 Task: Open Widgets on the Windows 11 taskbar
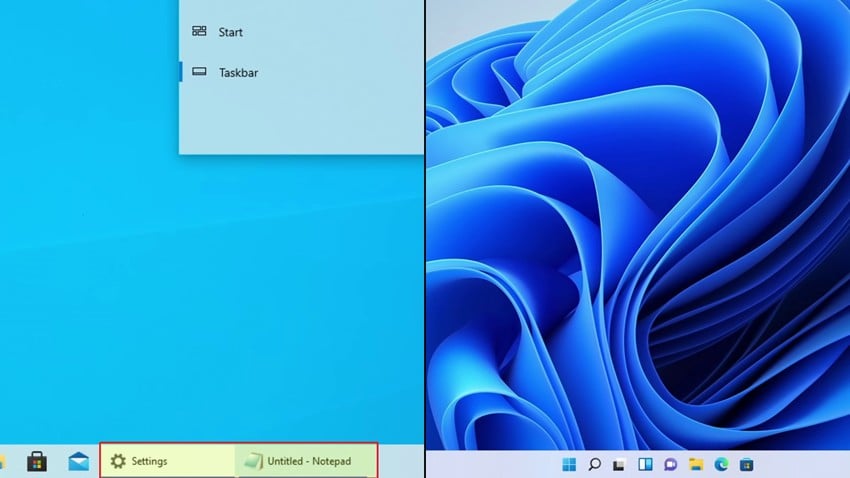coord(645,464)
